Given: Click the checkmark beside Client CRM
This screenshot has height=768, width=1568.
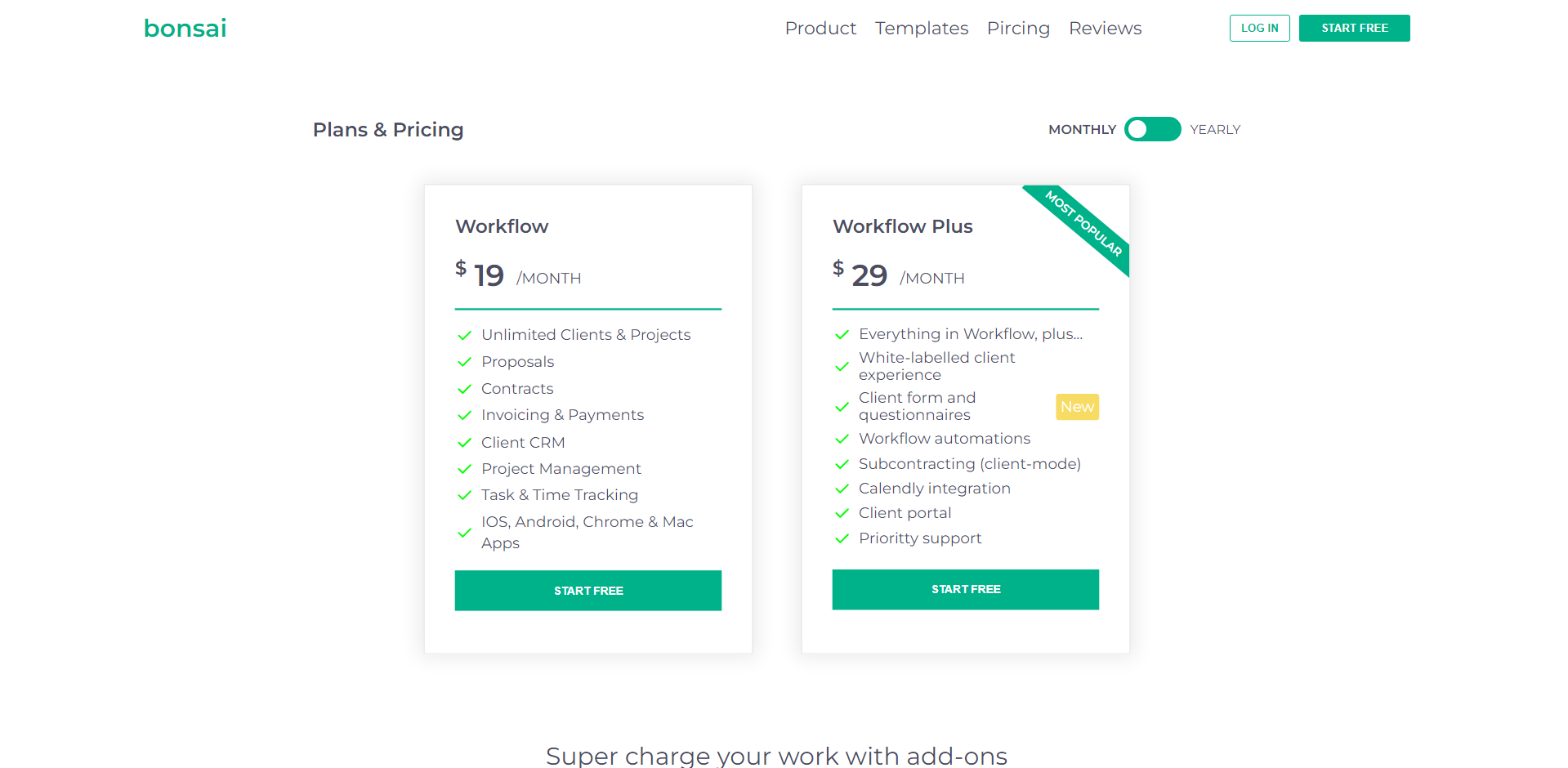Looking at the screenshot, I should click(464, 443).
